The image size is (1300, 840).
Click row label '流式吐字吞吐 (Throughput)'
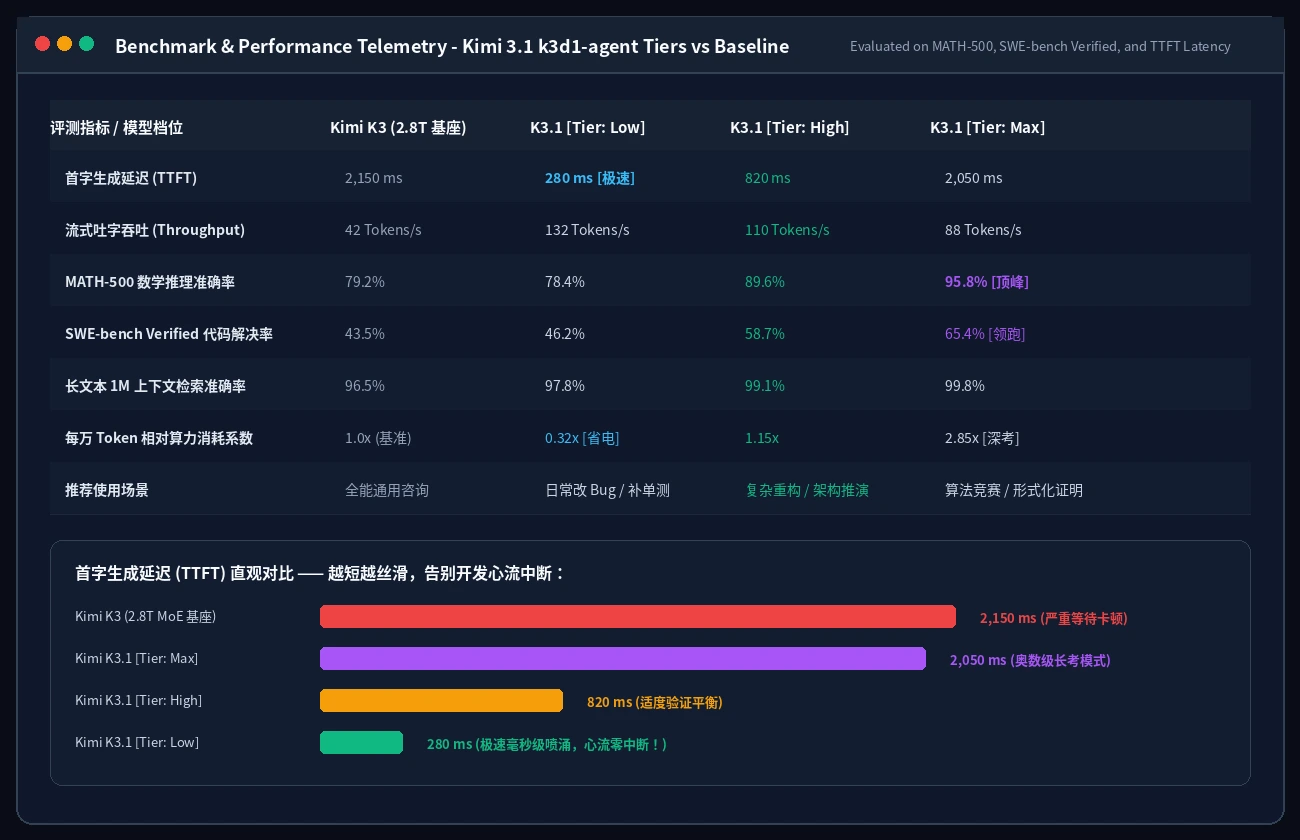click(x=155, y=230)
